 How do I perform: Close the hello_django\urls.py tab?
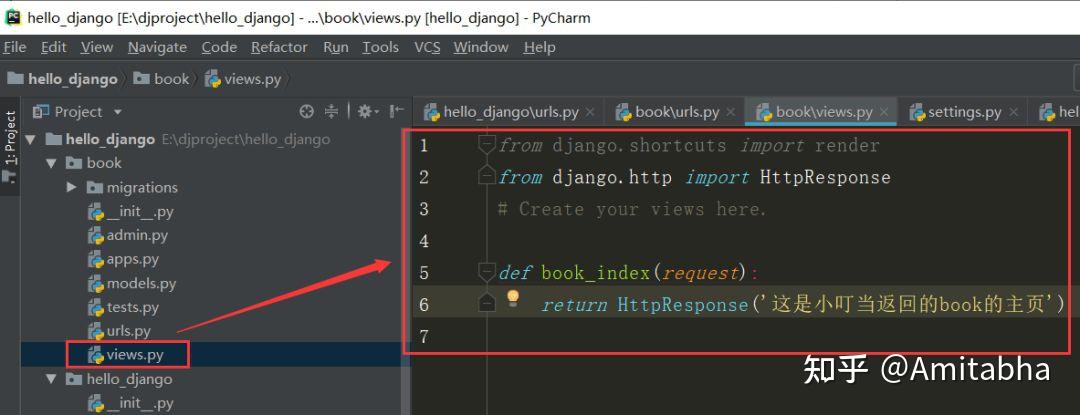point(590,112)
